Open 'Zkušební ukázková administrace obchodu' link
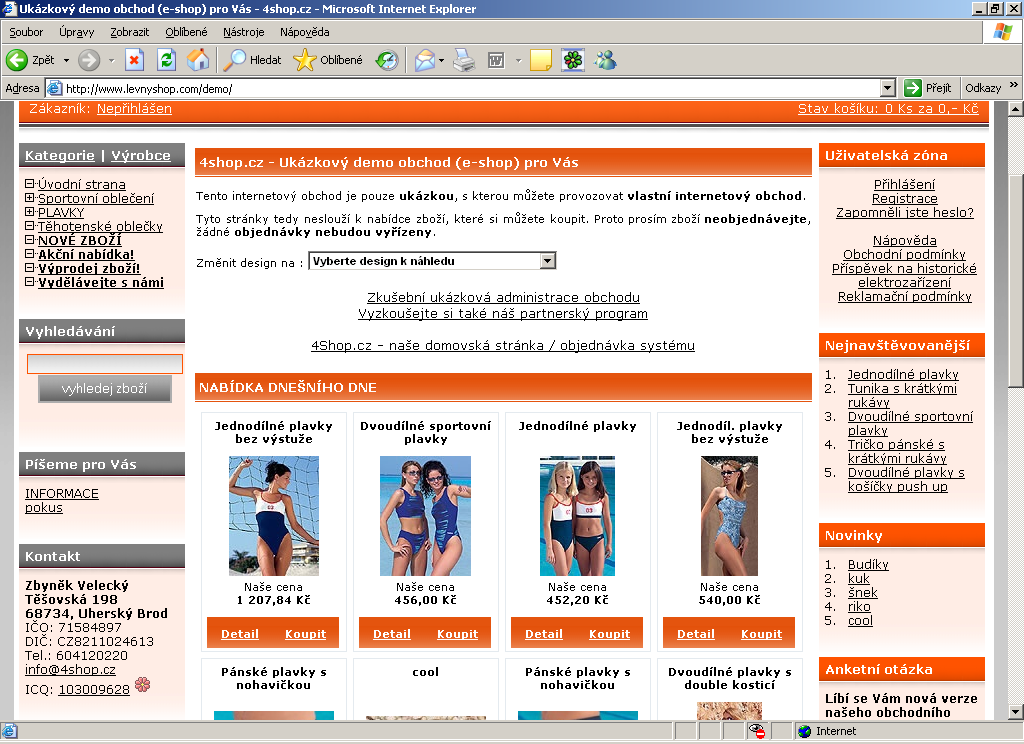Screen dimensions: 1024x744 pos(504,297)
